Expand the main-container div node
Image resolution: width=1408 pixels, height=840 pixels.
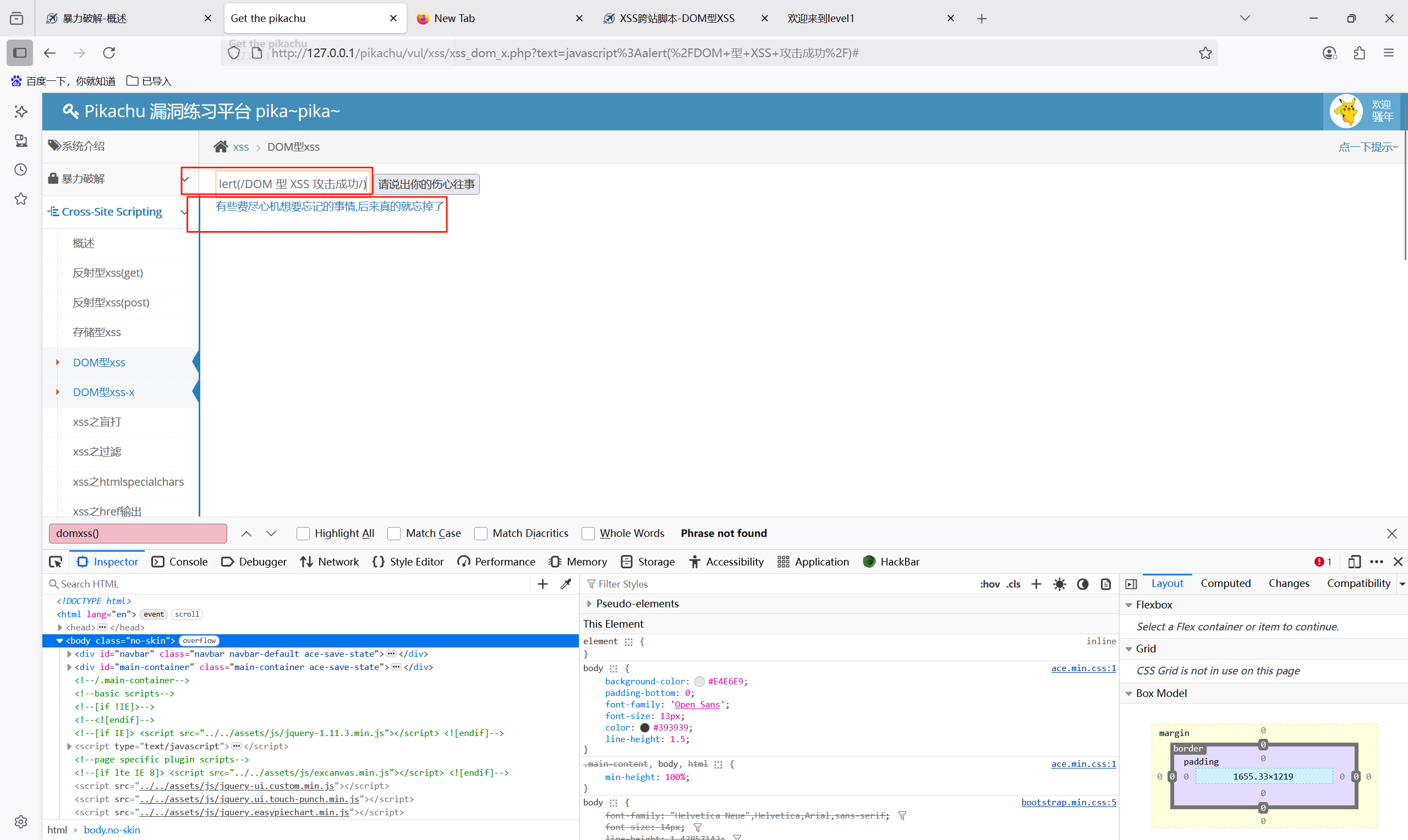tap(70, 667)
